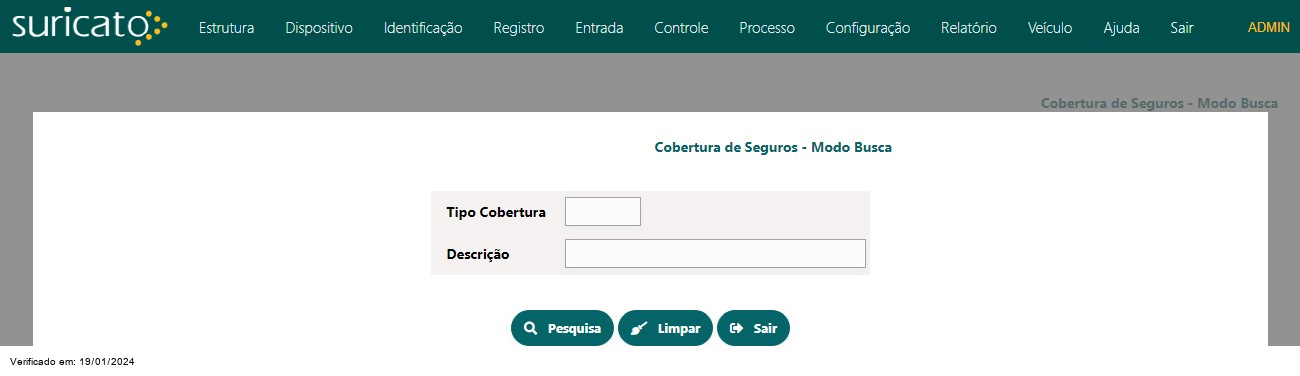Open the Veículo menu
This screenshot has height=376, width=1300.
tap(1050, 28)
